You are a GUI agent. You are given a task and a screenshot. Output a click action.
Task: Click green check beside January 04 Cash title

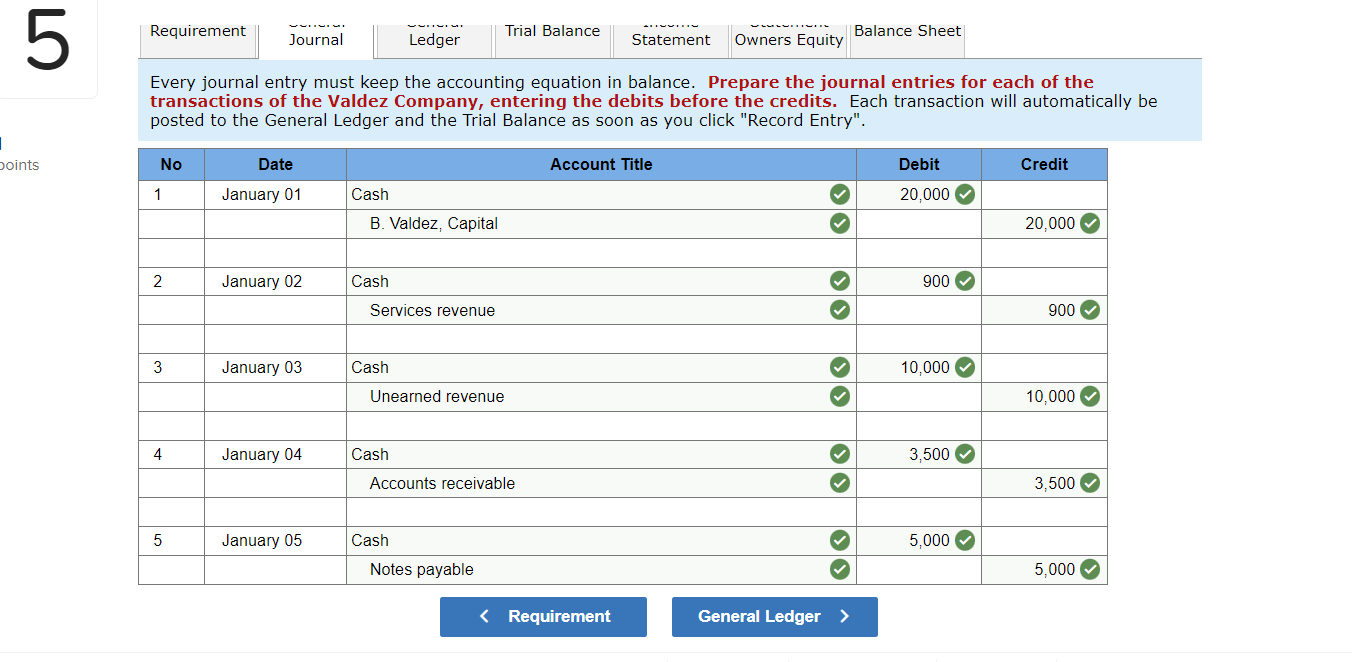pyautogui.click(x=840, y=454)
